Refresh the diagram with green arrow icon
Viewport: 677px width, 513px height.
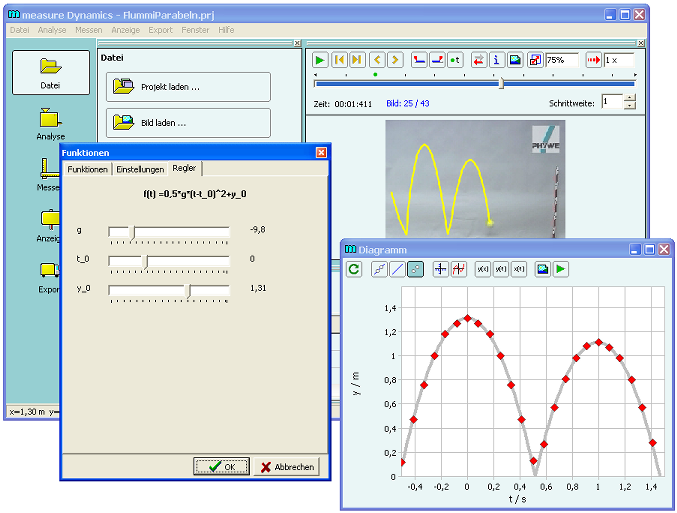click(354, 269)
